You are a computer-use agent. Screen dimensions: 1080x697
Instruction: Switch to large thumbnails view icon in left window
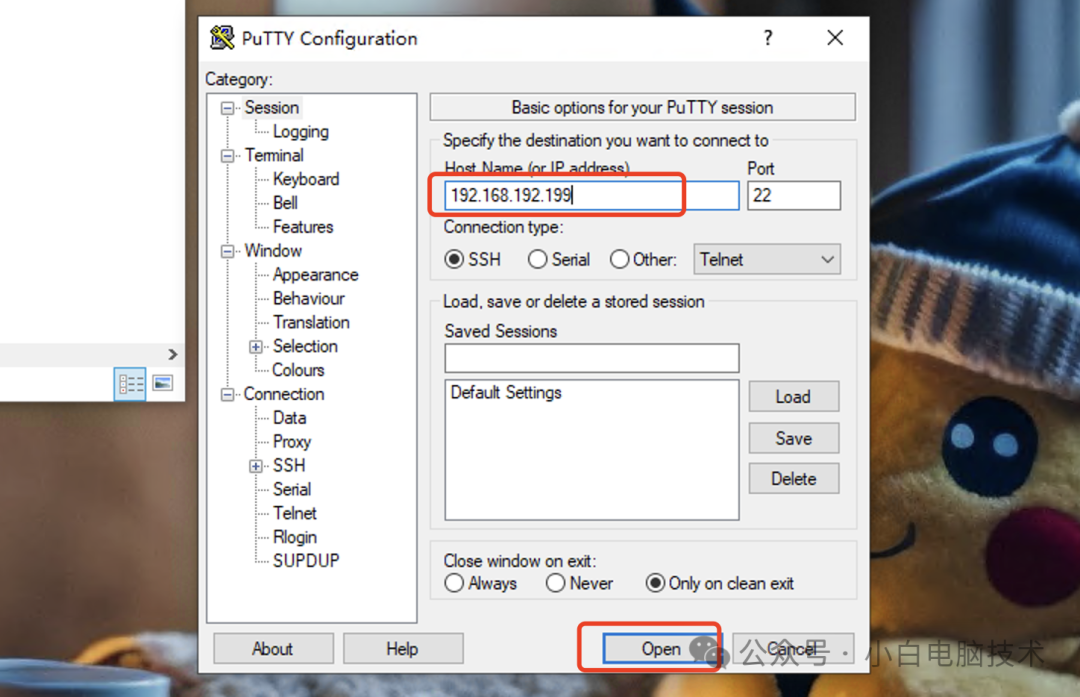(x=163, y=383)
